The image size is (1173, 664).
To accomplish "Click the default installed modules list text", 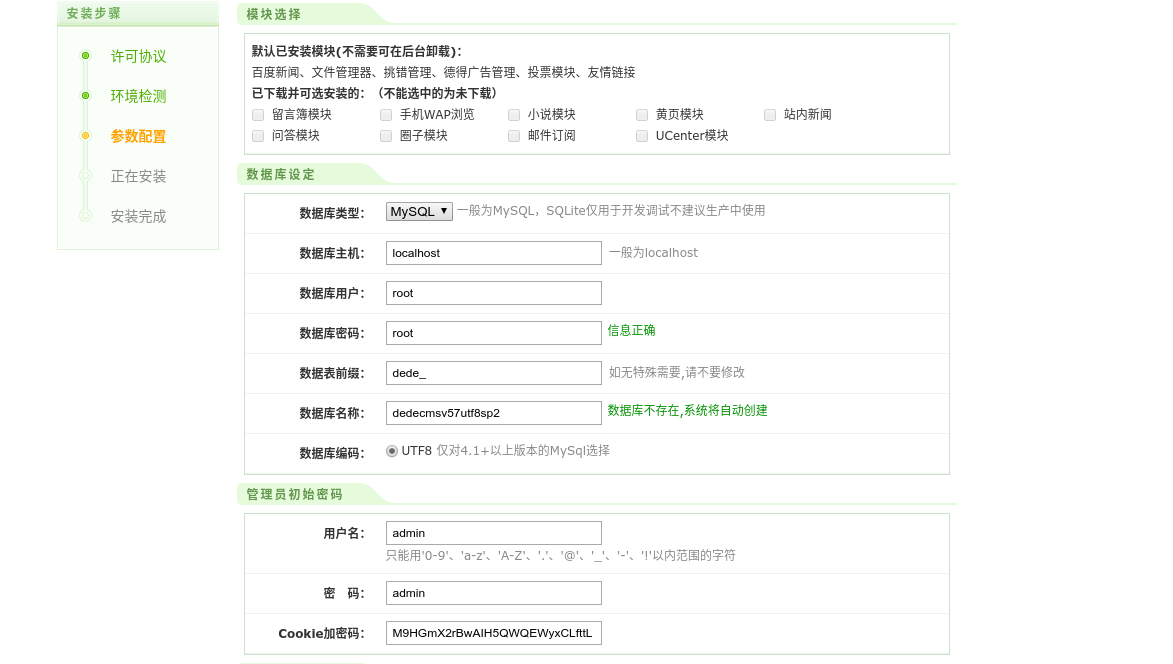I will point(444,73).
